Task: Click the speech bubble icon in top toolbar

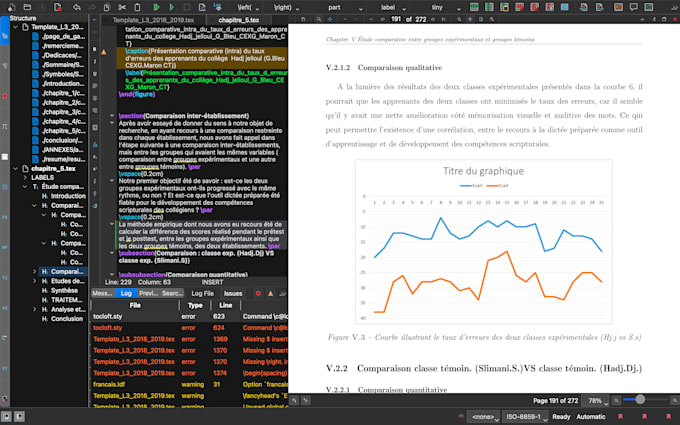Action: click(x=634, y=7)
